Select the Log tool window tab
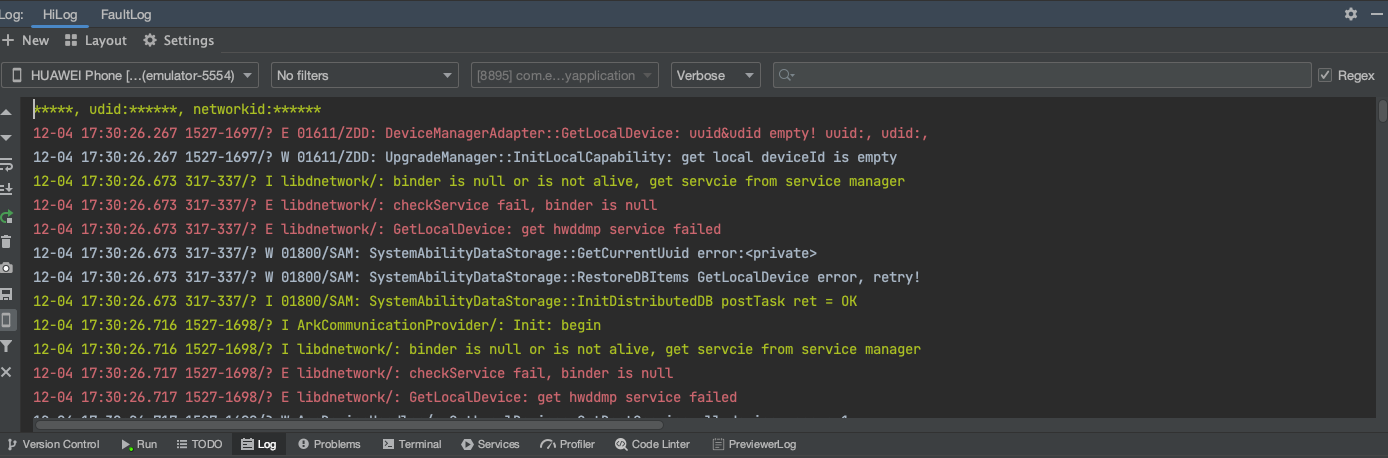The width and height of the screenshot is (1388, 458). pos(259,444)
